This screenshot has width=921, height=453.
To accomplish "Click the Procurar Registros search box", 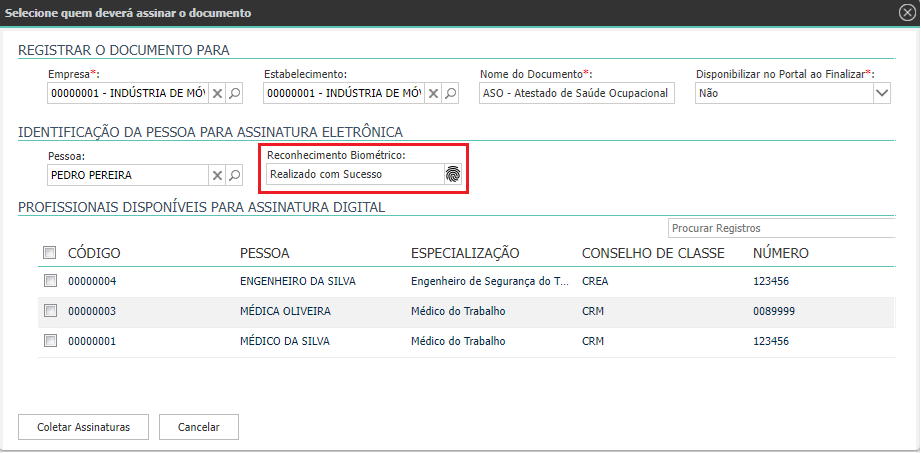I will tap(781, 228).
